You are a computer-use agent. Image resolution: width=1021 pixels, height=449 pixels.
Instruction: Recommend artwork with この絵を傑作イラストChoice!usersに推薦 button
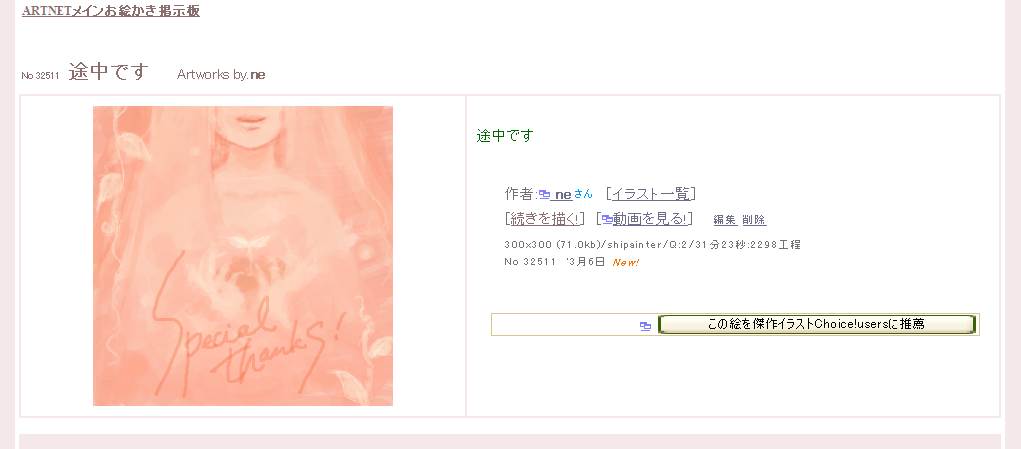pyautogui.click(x=817, y=324)
